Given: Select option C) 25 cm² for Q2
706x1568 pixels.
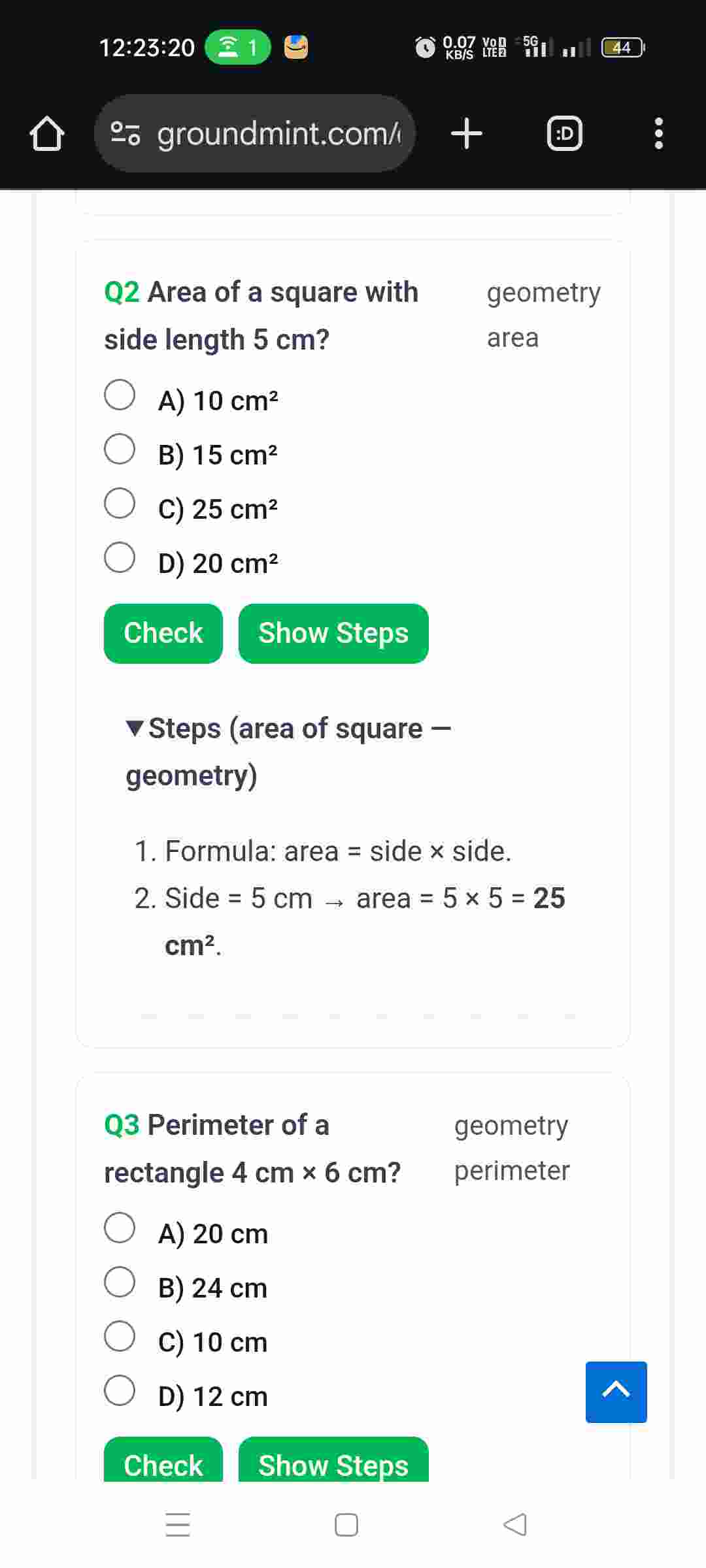Looking at the screenshot, I should 120,504.
